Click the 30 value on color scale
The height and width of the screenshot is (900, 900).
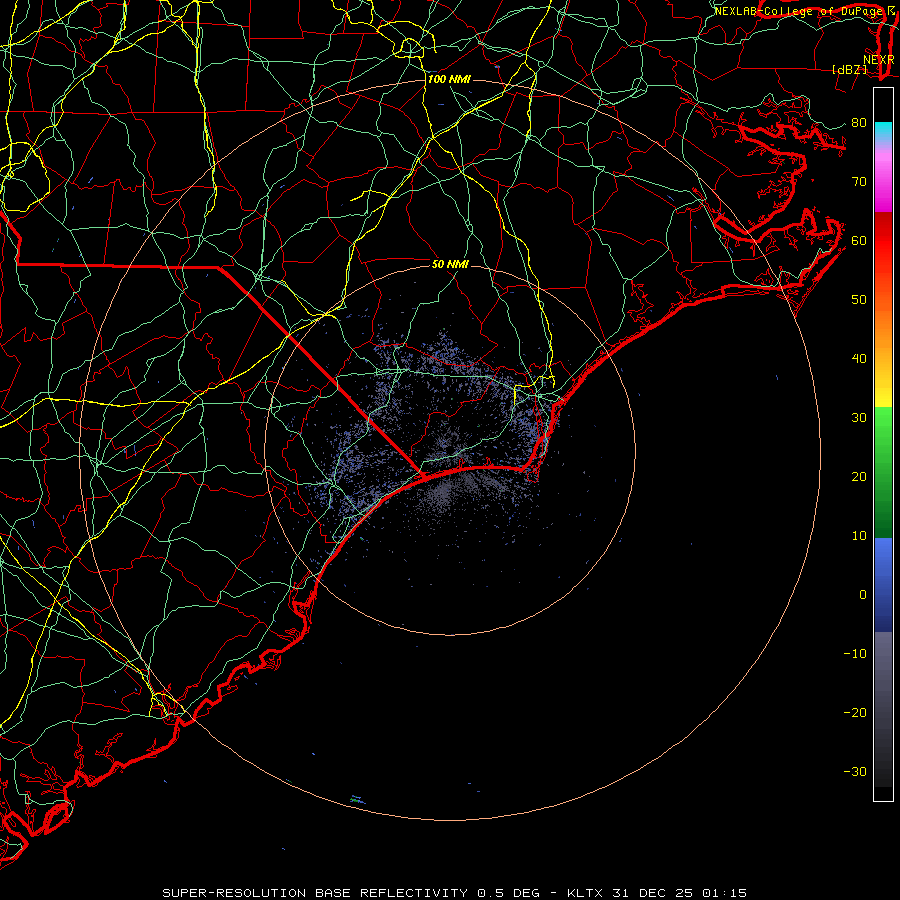(x=859, y=417)
